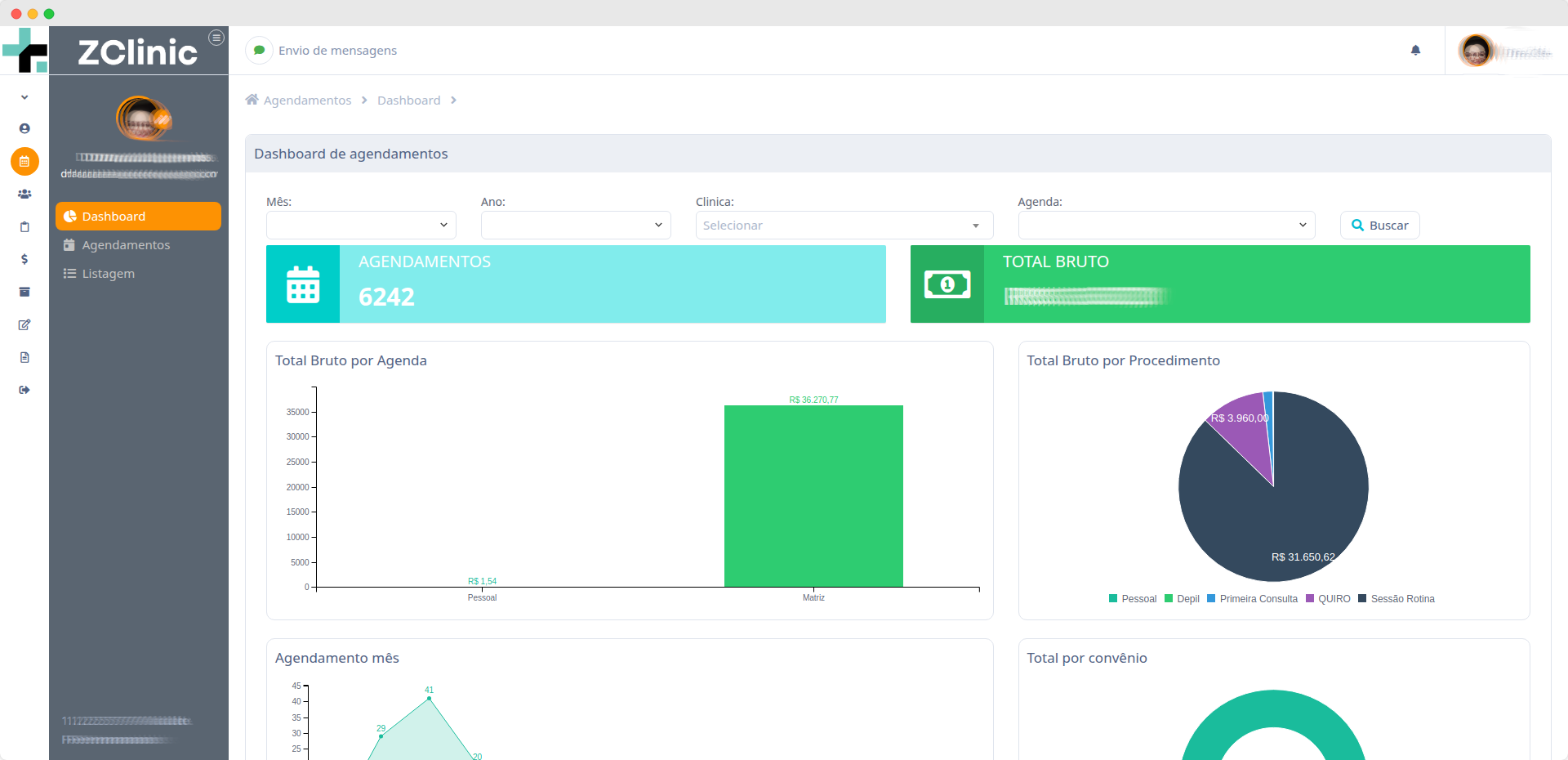Click the calendar icon on Agendamentos card
Image resolution: width=1568 pixels, height=760 pixels.
(303, 284)
